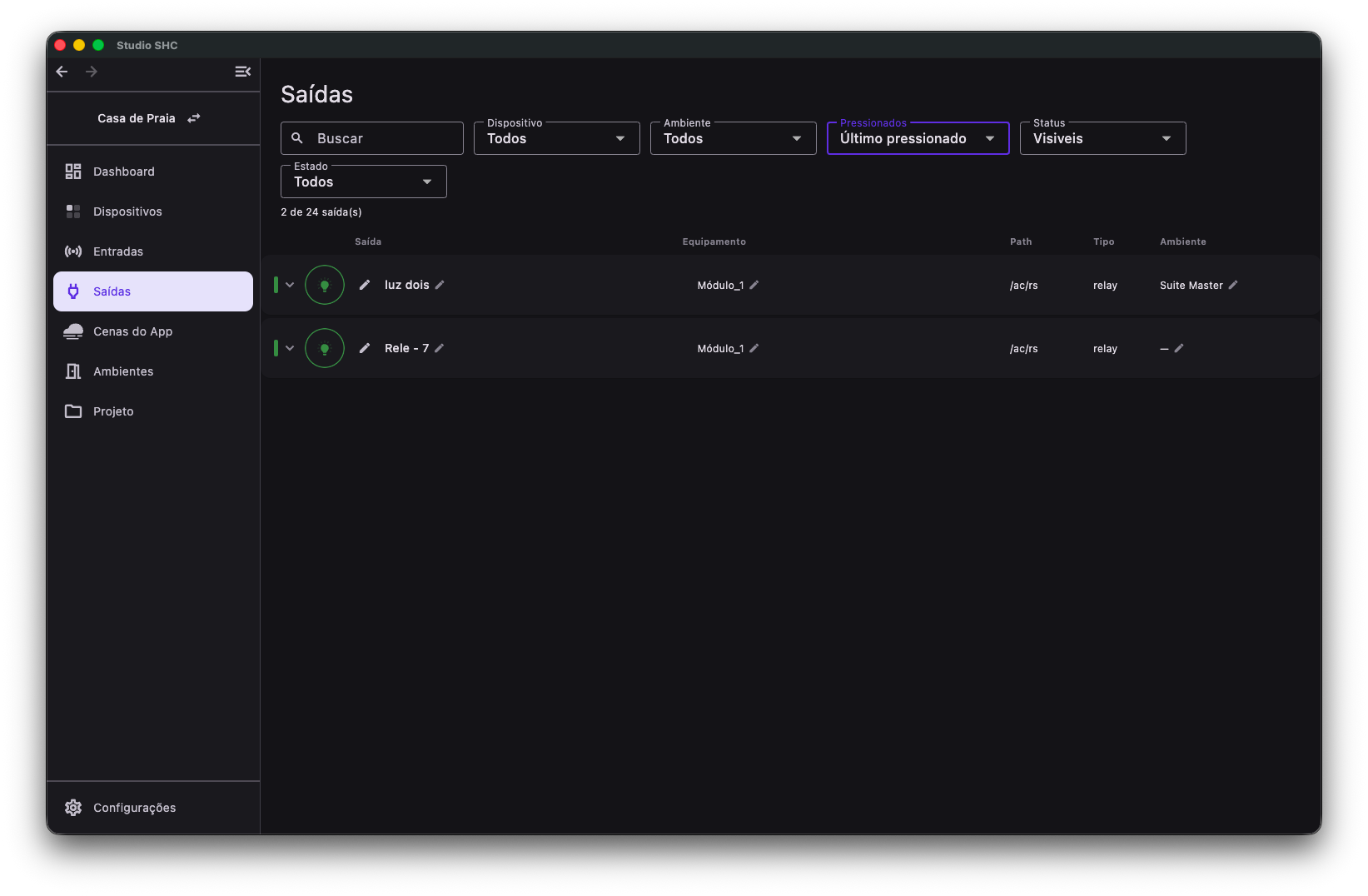The height and width of the screenshot is (896, 1368).
Task: Open the Status Visiveis dropdown
Action: pyautogui.click(x=1103, y=138)
